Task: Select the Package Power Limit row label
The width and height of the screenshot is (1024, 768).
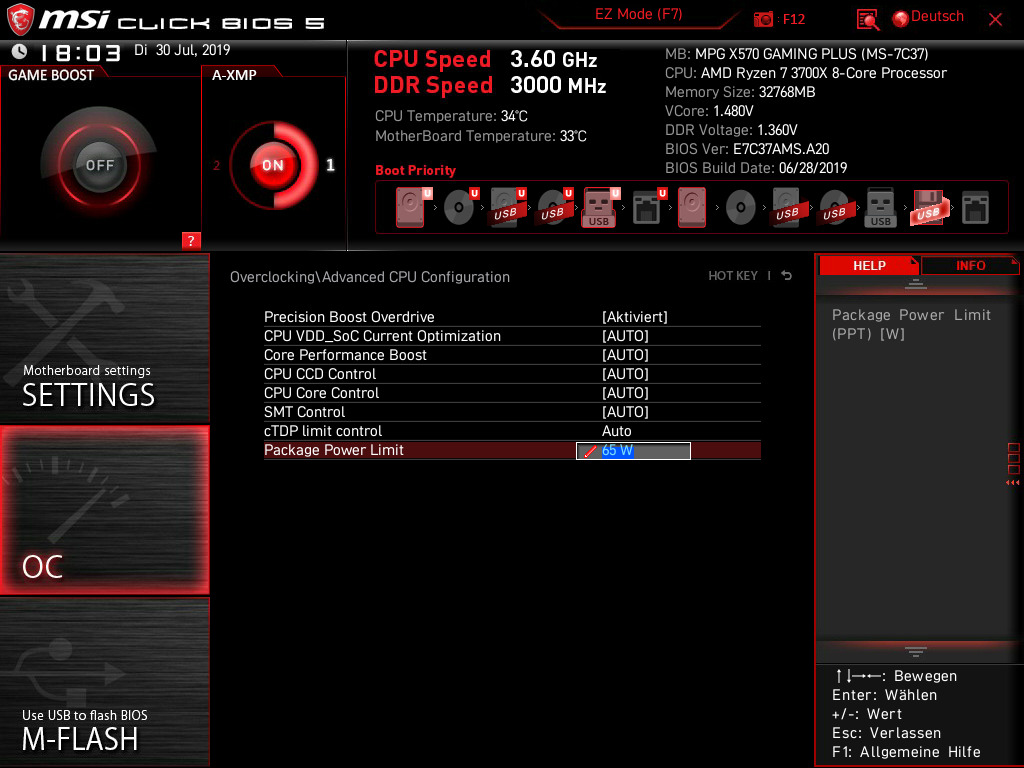Action: (334, 450)
